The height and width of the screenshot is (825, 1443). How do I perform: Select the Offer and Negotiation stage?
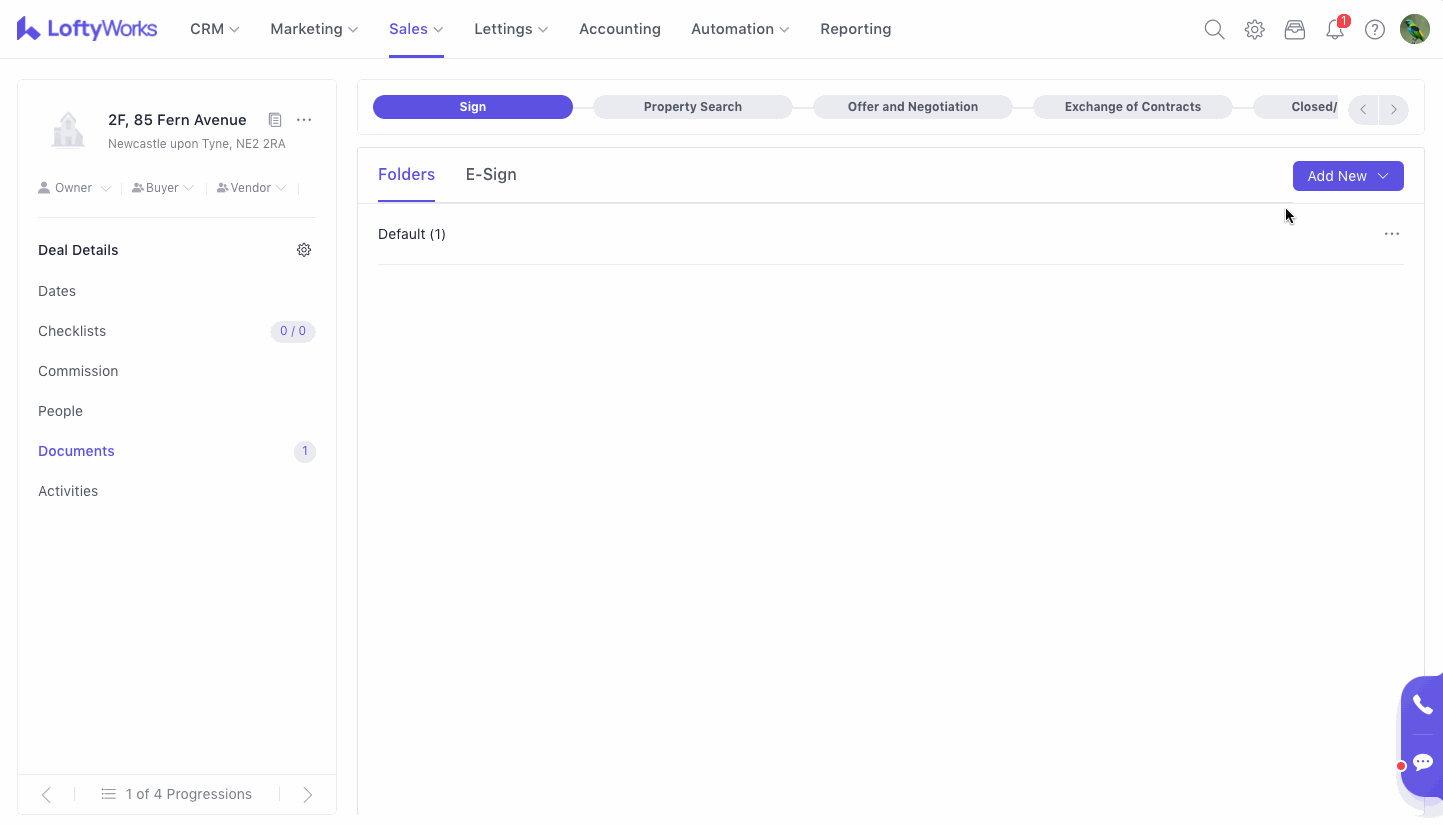pyautogui.click(x=912, y=107)
